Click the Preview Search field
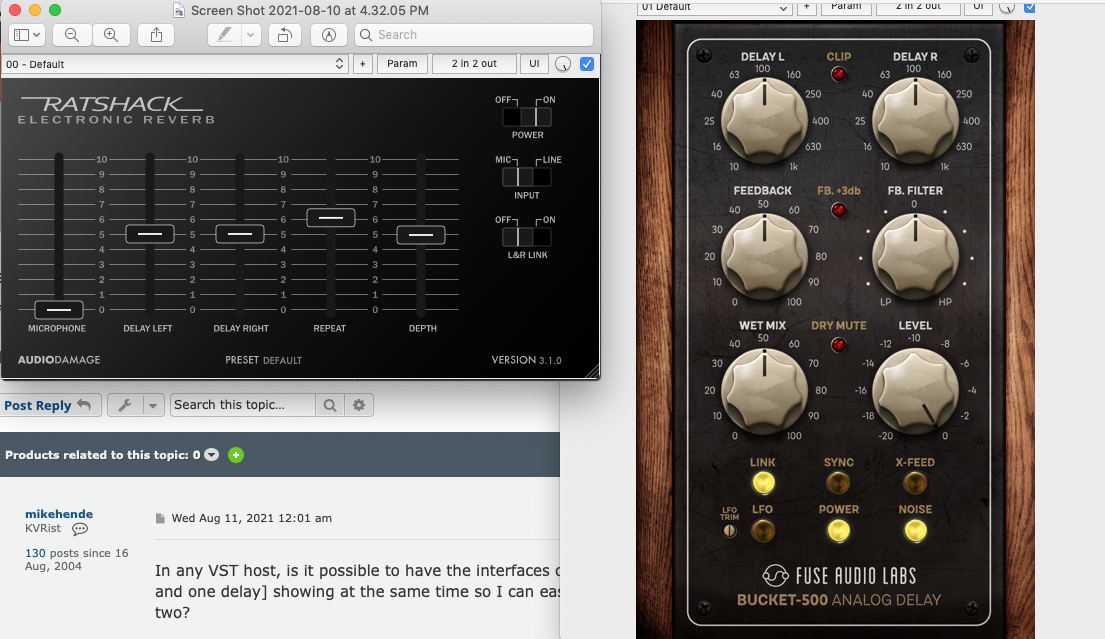 [x=474, y=35]
